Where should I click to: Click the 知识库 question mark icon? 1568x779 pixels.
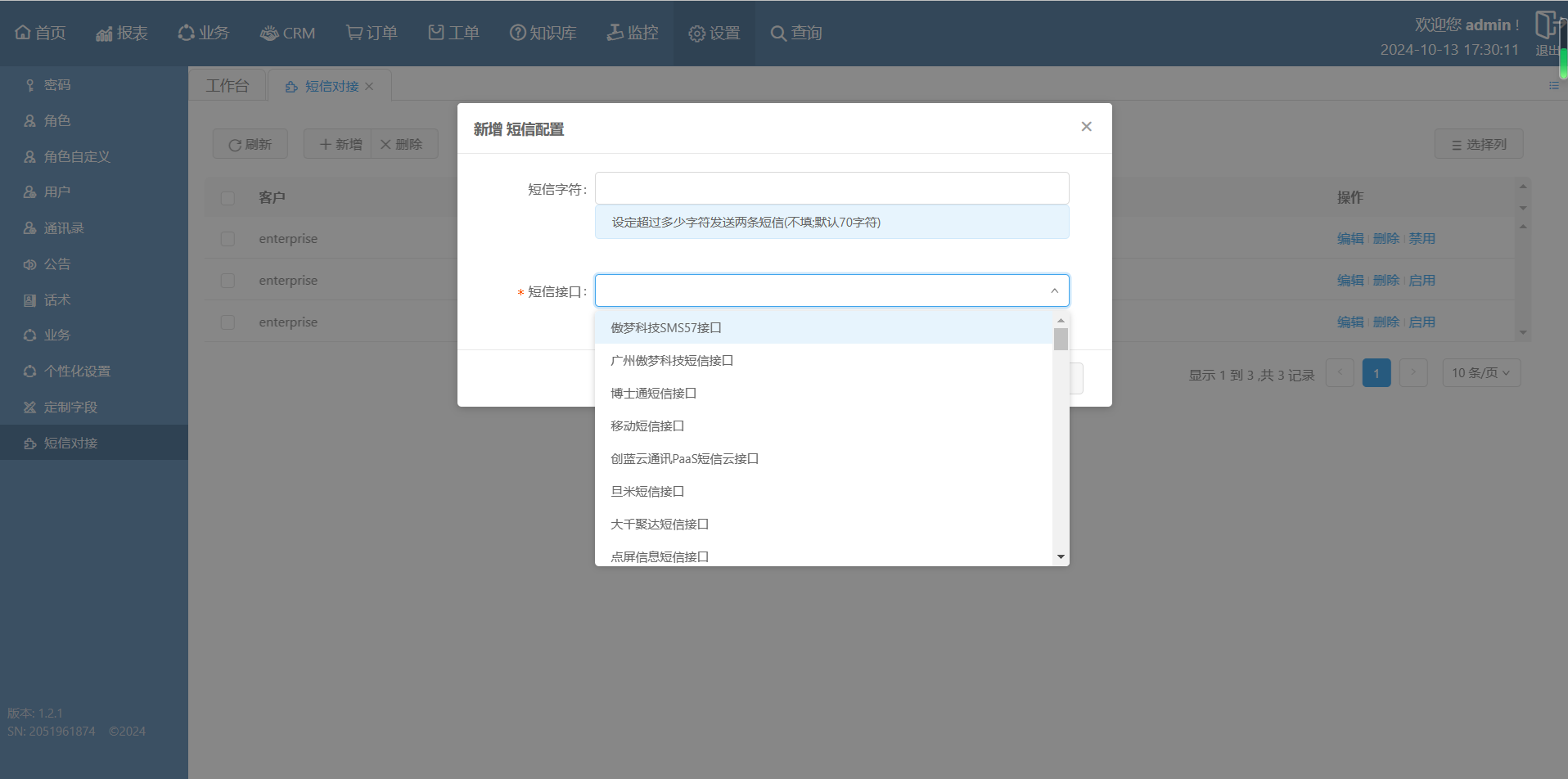(x=517, y=33)
